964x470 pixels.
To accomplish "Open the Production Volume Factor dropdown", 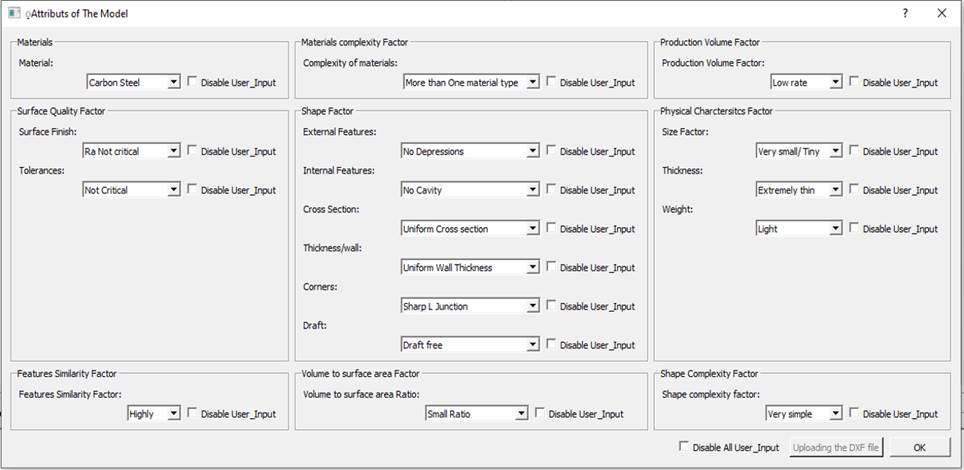I will (x=805, y=83).
